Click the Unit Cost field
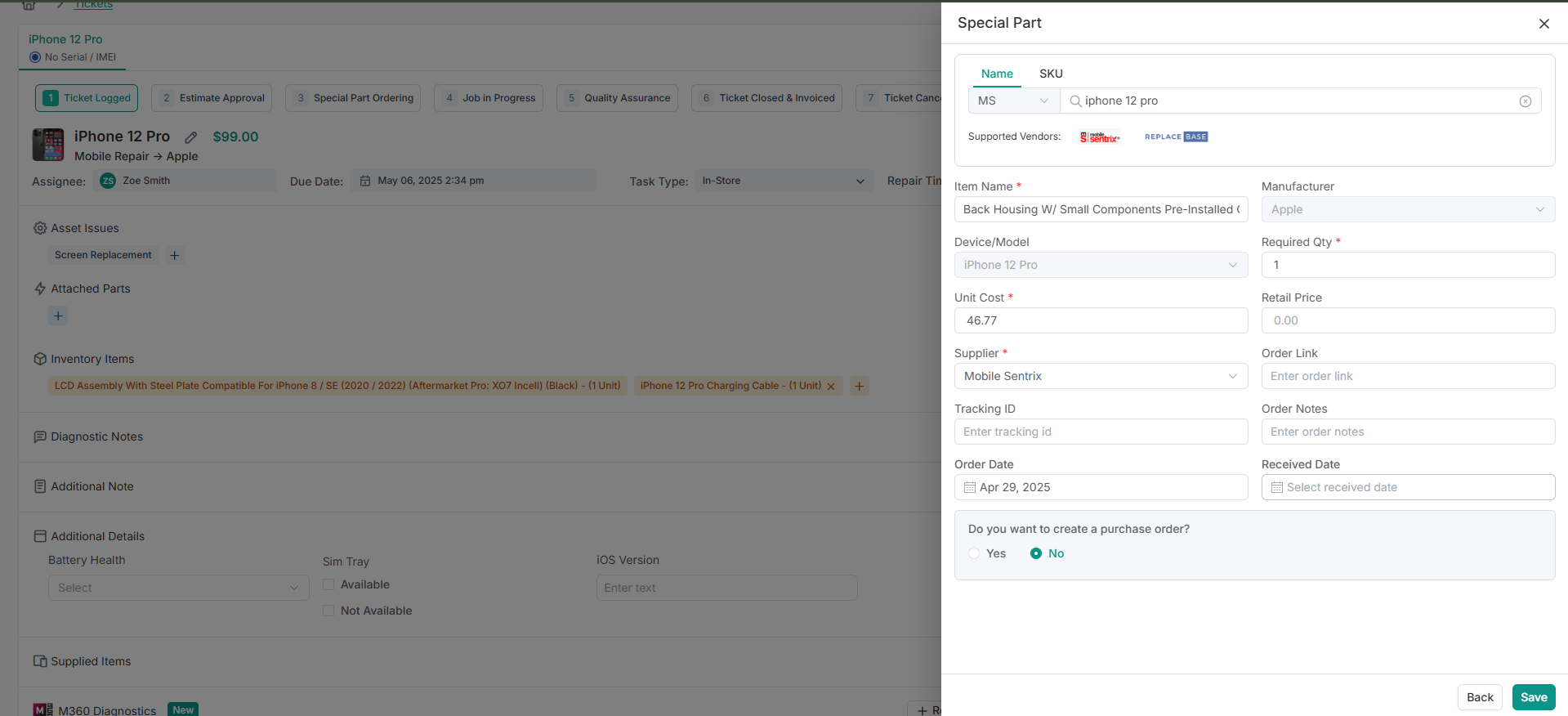Screen dimensions: 1568x716 1101,320
